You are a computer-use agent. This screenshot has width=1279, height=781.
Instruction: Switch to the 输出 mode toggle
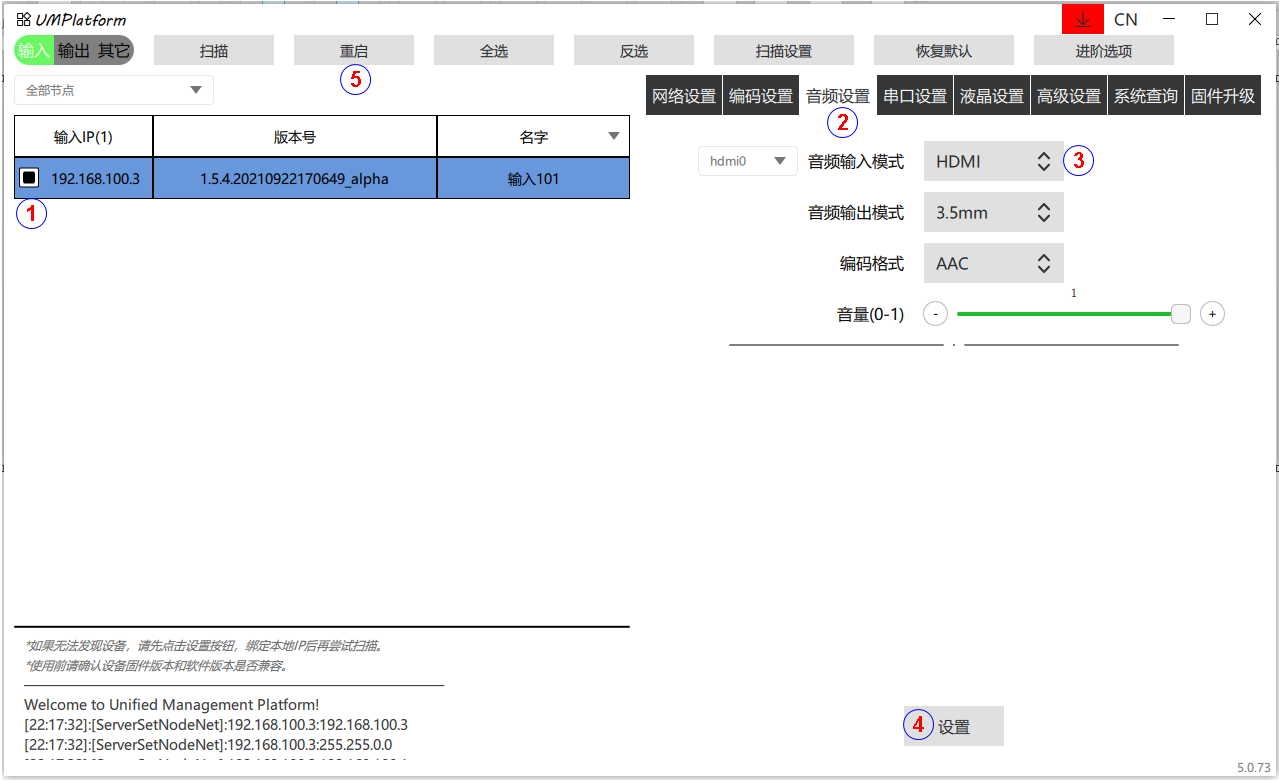pyautogui.click(x=74, y=51)
